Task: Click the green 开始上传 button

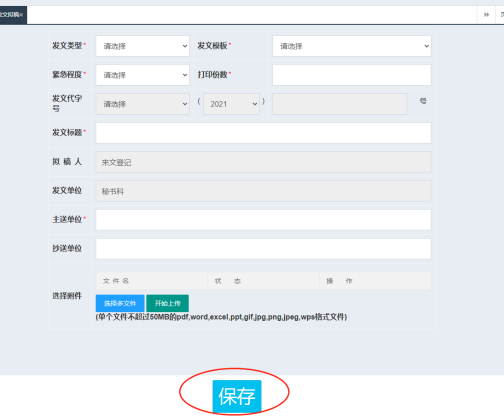Action: pos(168,303)
